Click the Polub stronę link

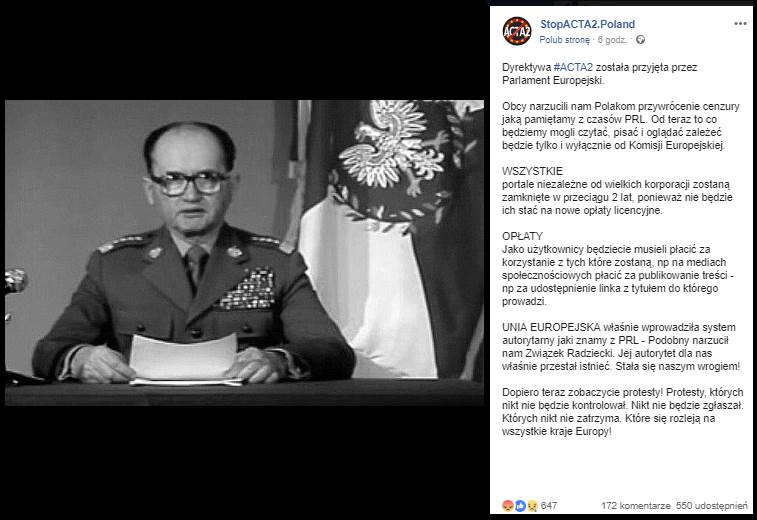coord(564,40)
